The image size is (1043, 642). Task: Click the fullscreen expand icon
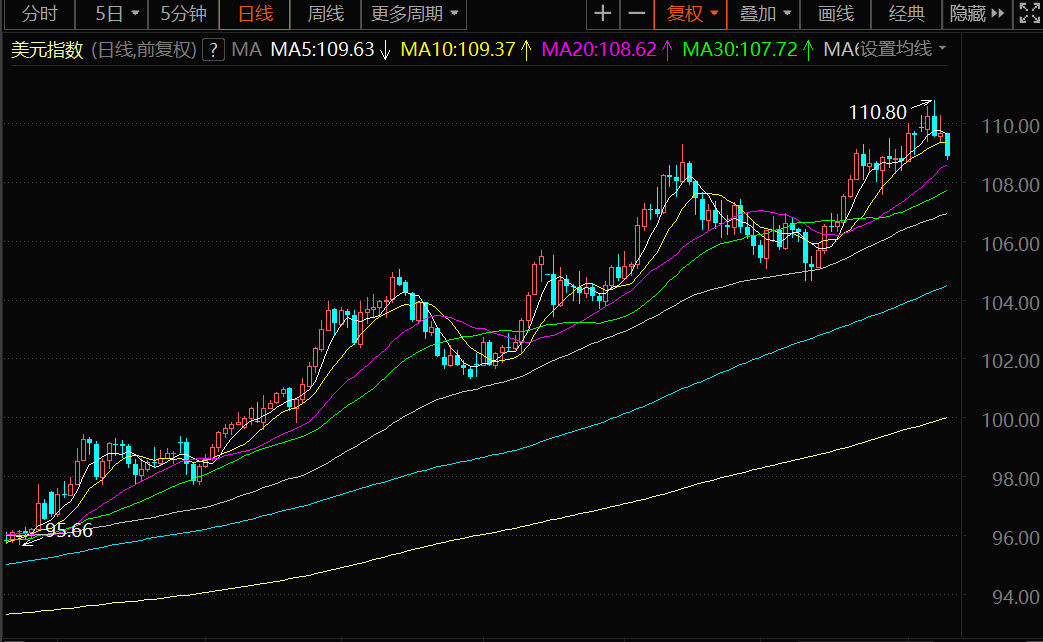pos(1028,14)
